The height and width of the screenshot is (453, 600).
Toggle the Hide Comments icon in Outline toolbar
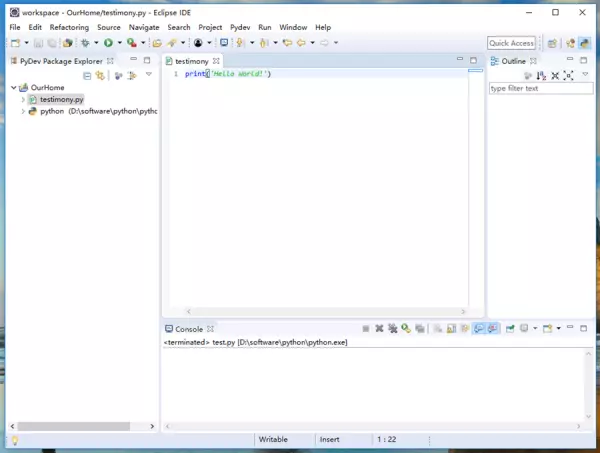[528, 76]
